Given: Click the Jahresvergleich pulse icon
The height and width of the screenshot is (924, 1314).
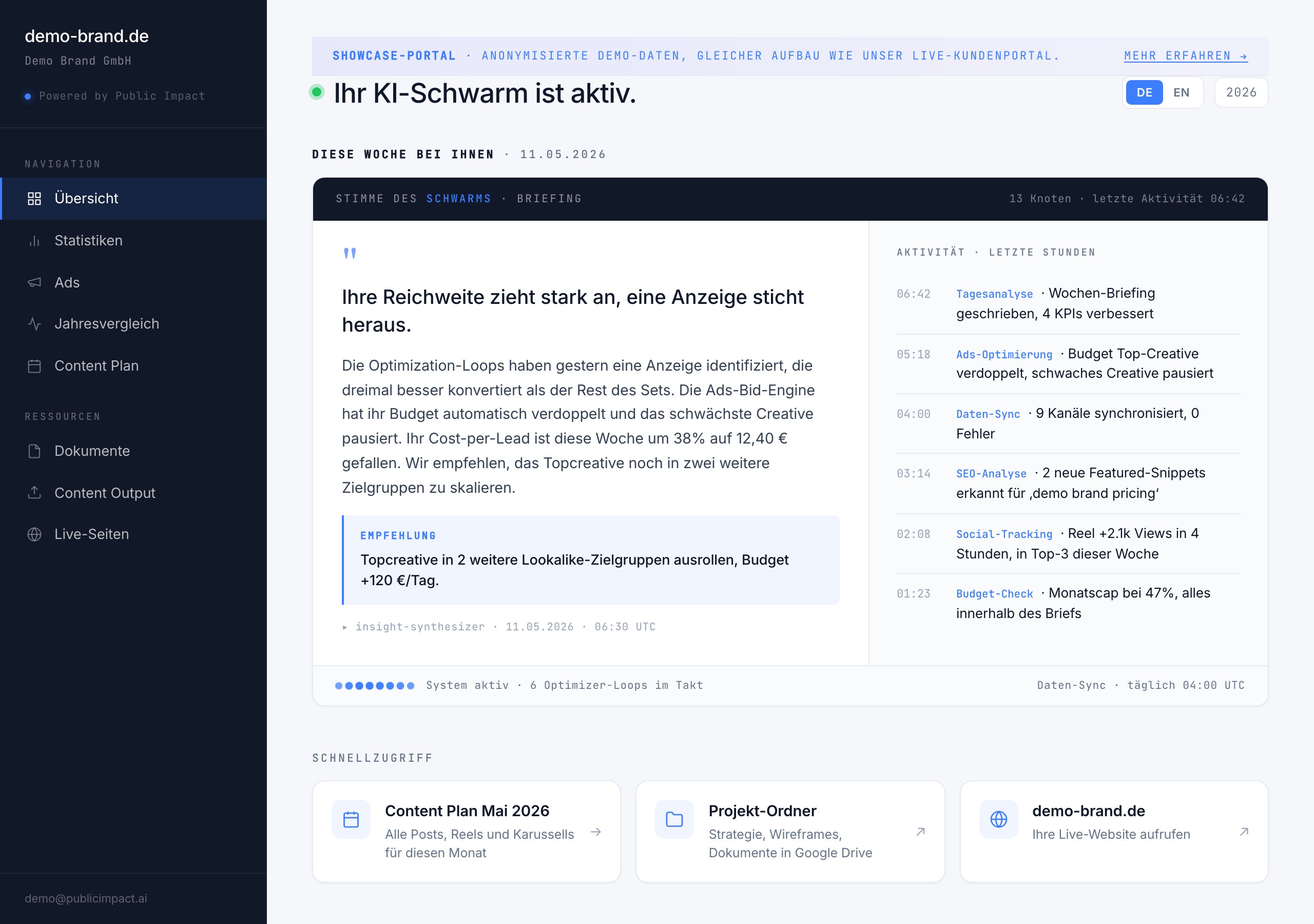Looking at the screenshot, I should click(x=34, y=324).
